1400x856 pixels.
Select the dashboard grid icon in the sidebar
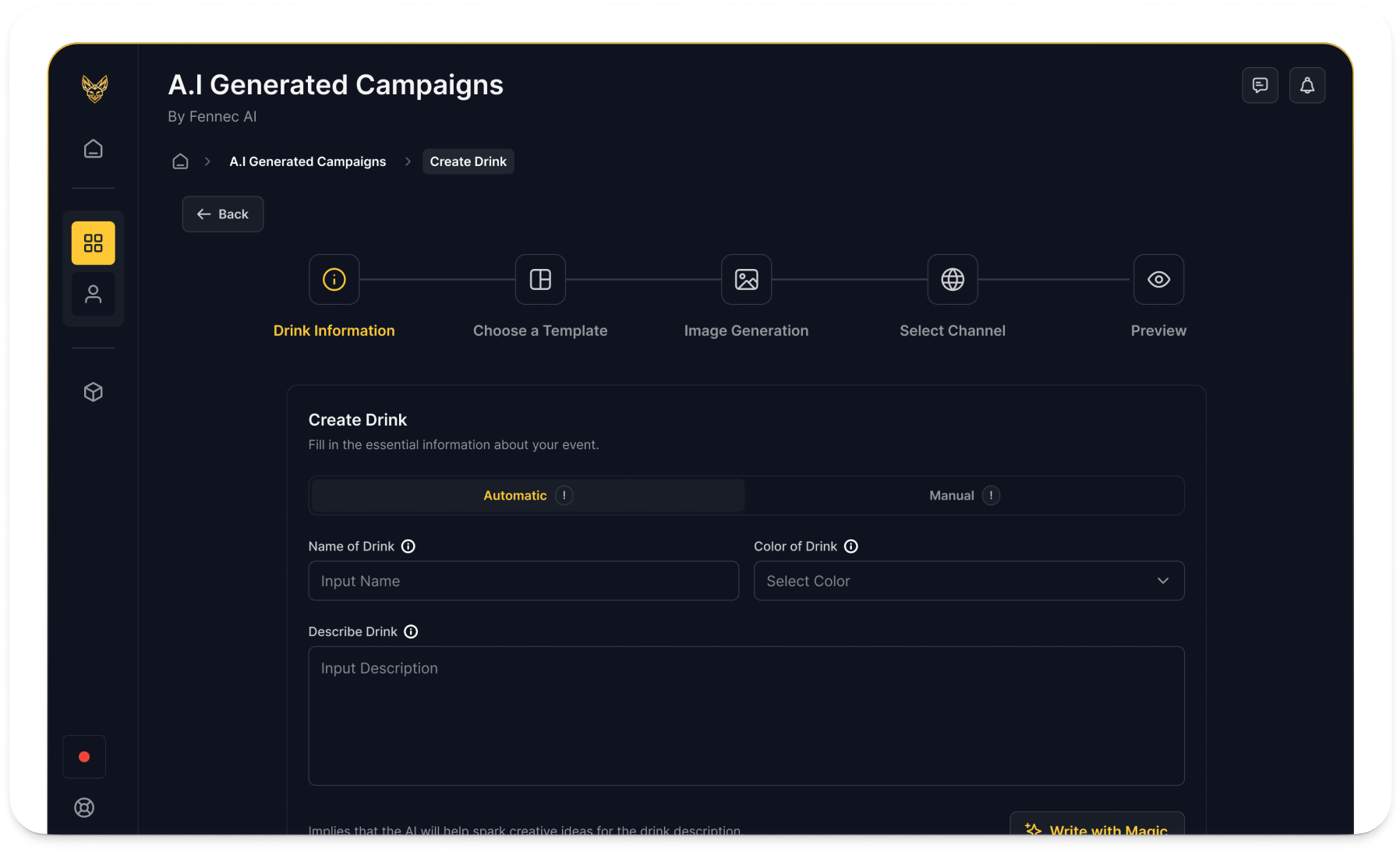[x=94, y=243]
